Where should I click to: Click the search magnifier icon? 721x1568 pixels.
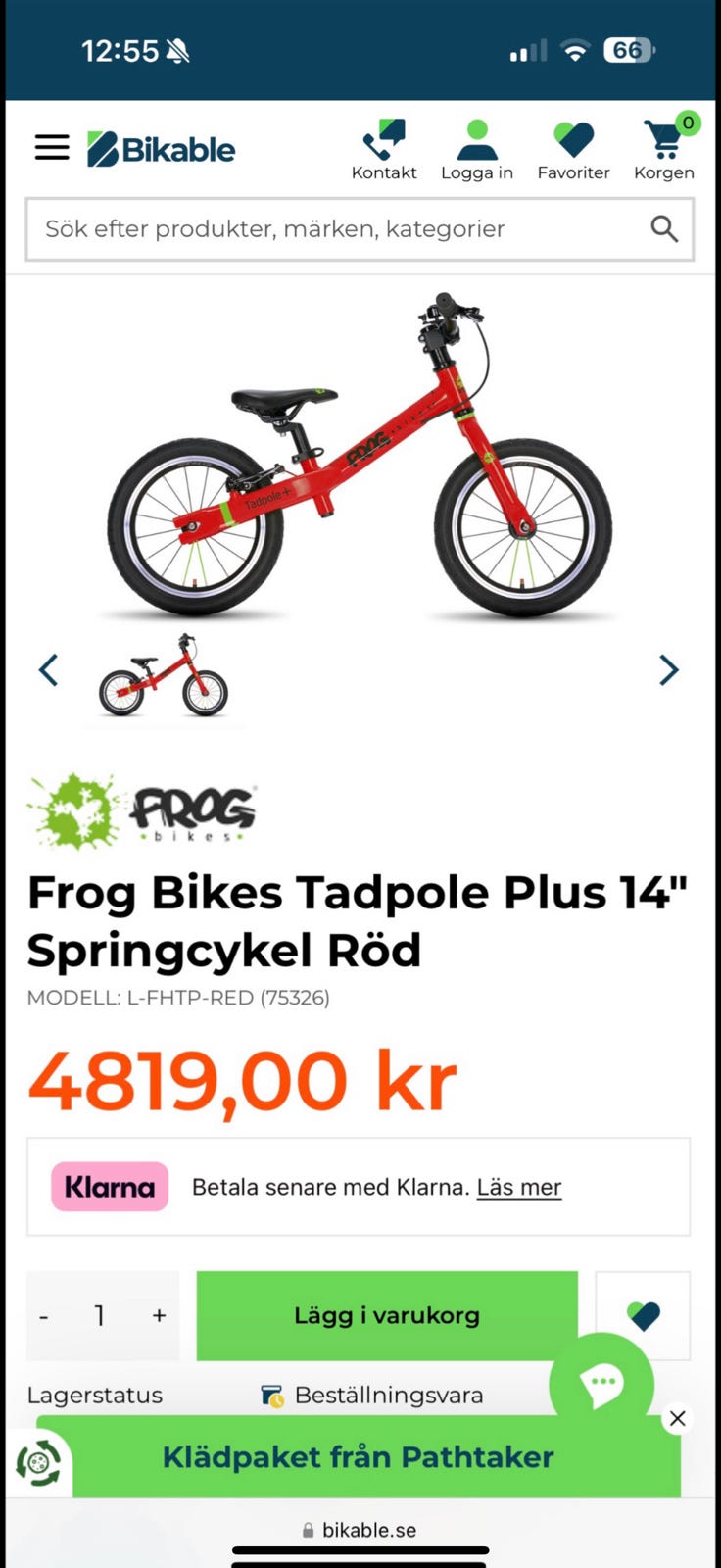[664, 229]
